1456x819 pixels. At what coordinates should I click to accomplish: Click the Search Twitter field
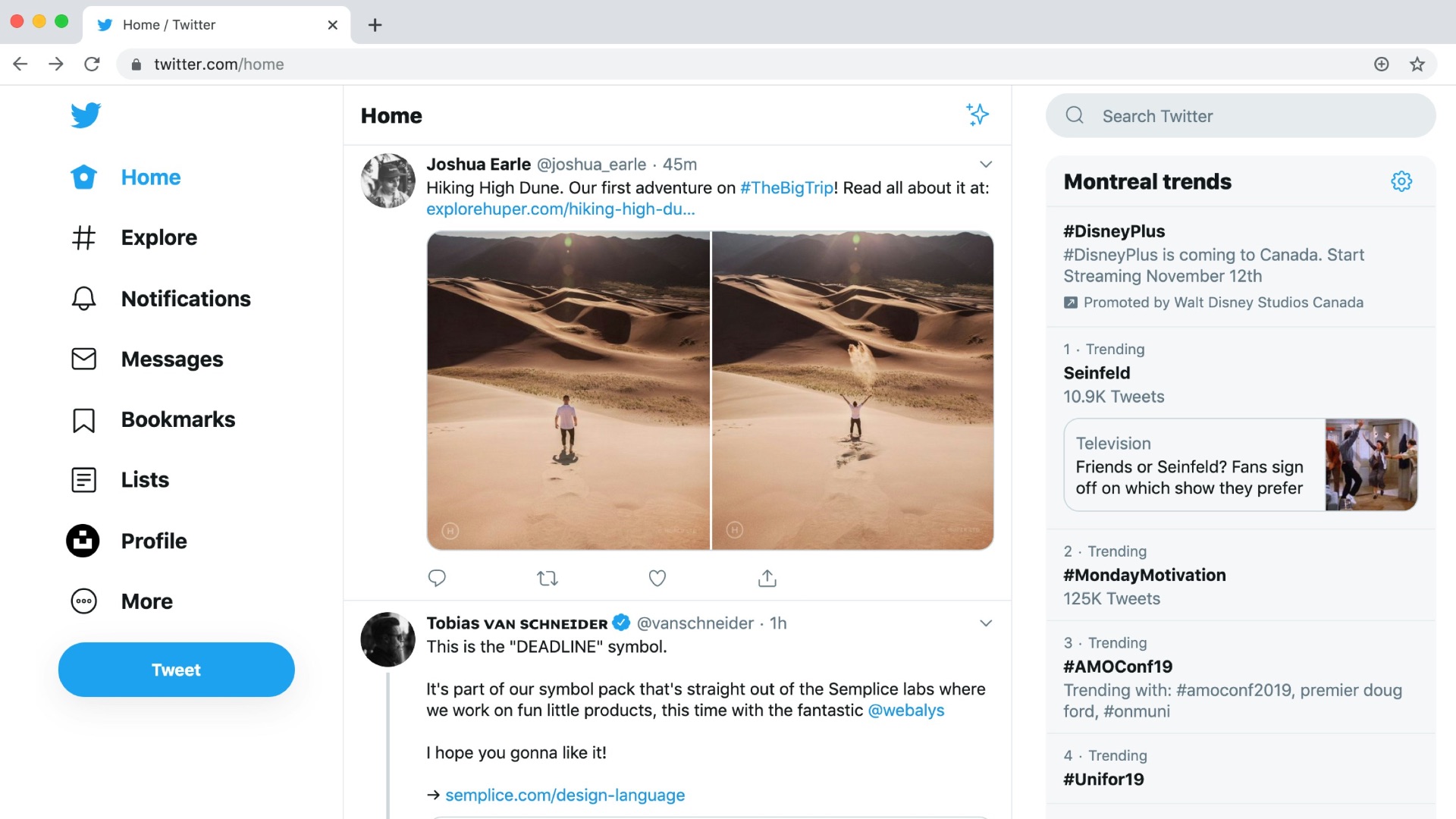tap(1241, 116)
